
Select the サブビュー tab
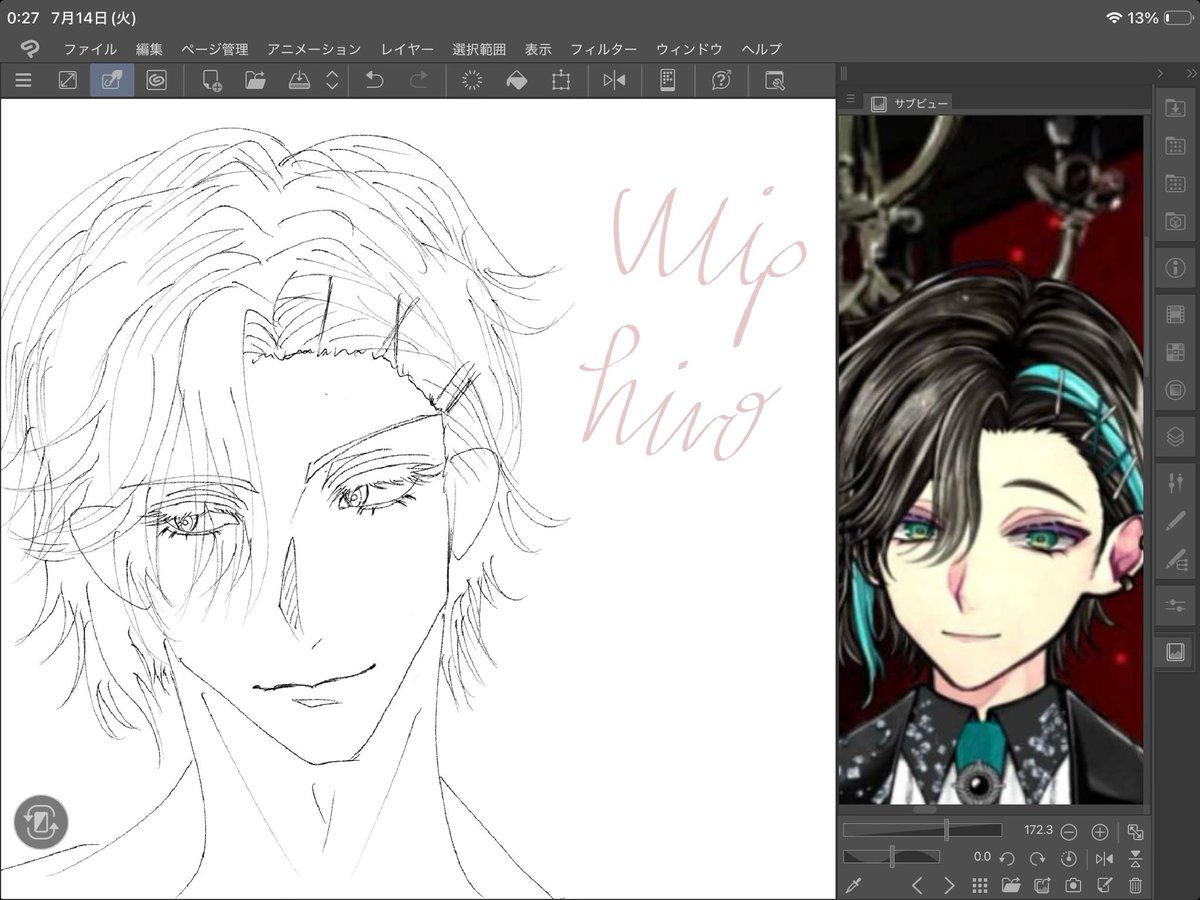(x=909, y=102)
